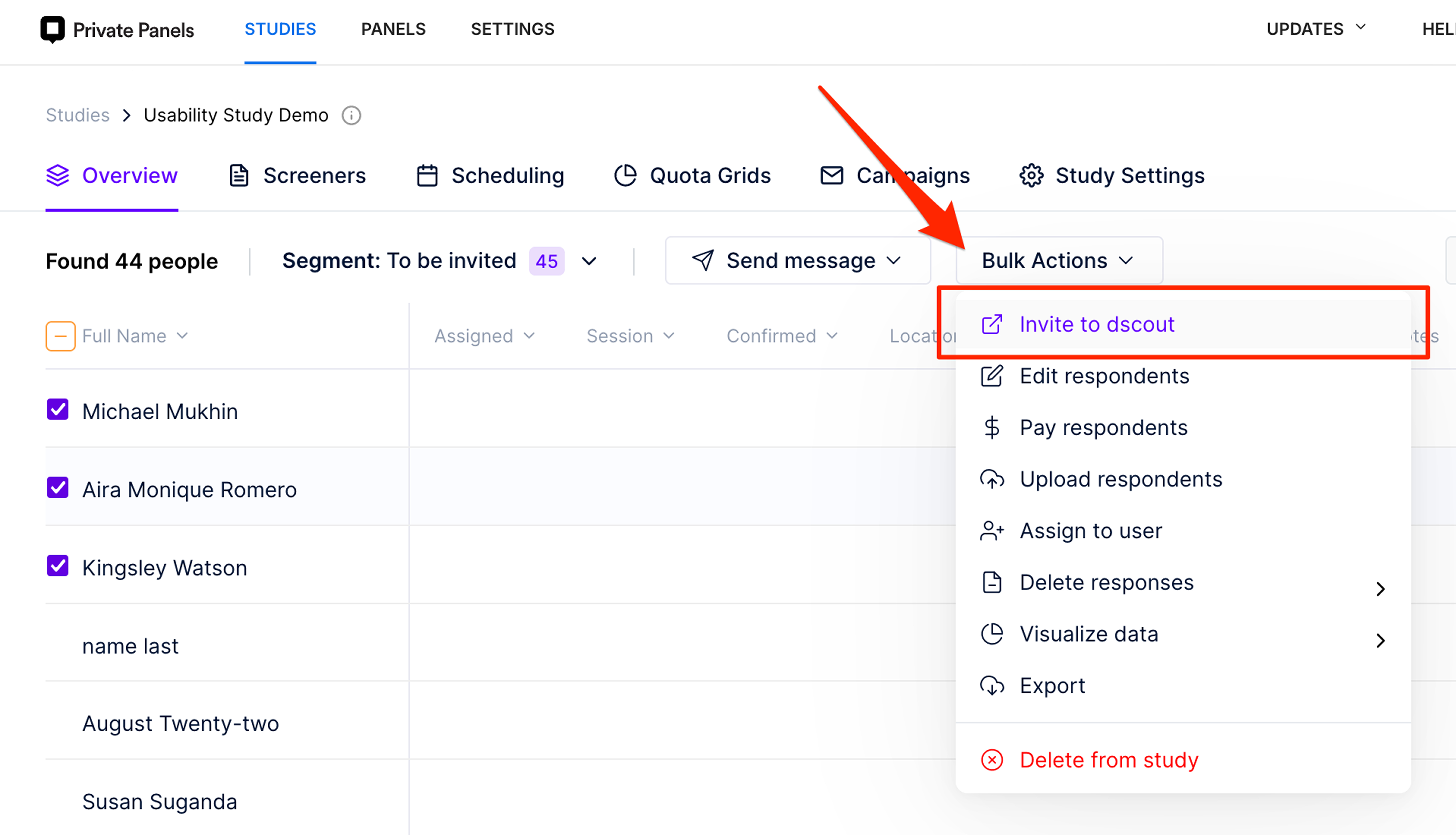Image resolution: width=1456 pixels, height=835 pixels.
Task: Expand the Segment: To be invited dropdown arrow
Action: (x=589, y=262)
